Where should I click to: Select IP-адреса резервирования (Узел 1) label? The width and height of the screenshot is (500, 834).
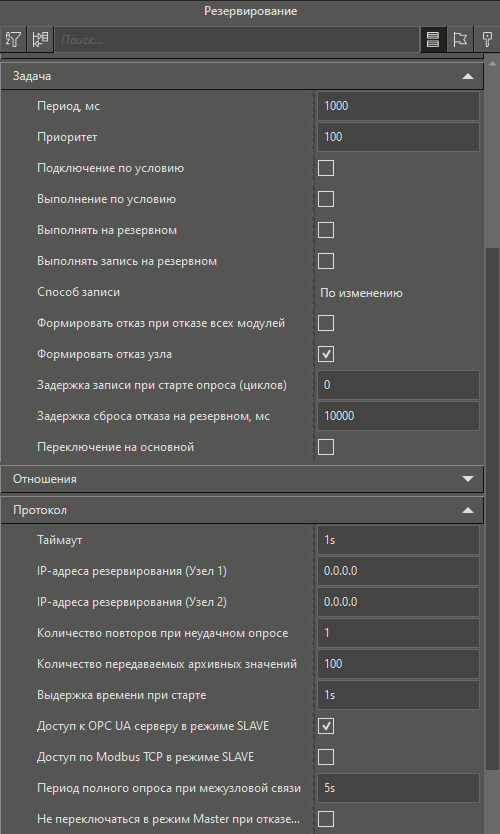click(132, 571)
